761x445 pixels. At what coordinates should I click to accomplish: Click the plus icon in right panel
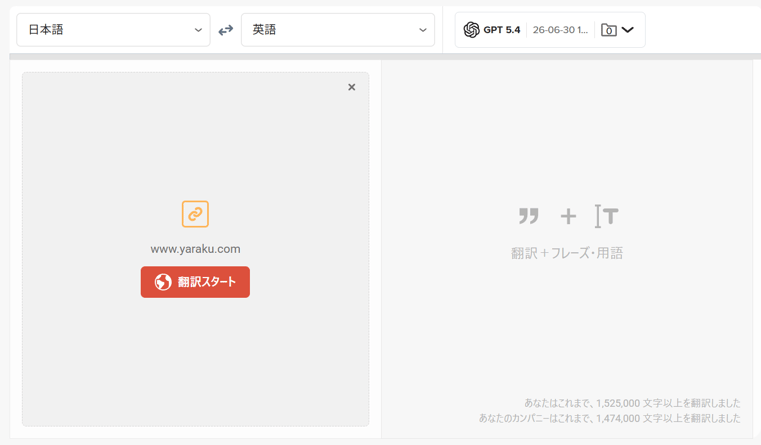[x=568, y=216]
